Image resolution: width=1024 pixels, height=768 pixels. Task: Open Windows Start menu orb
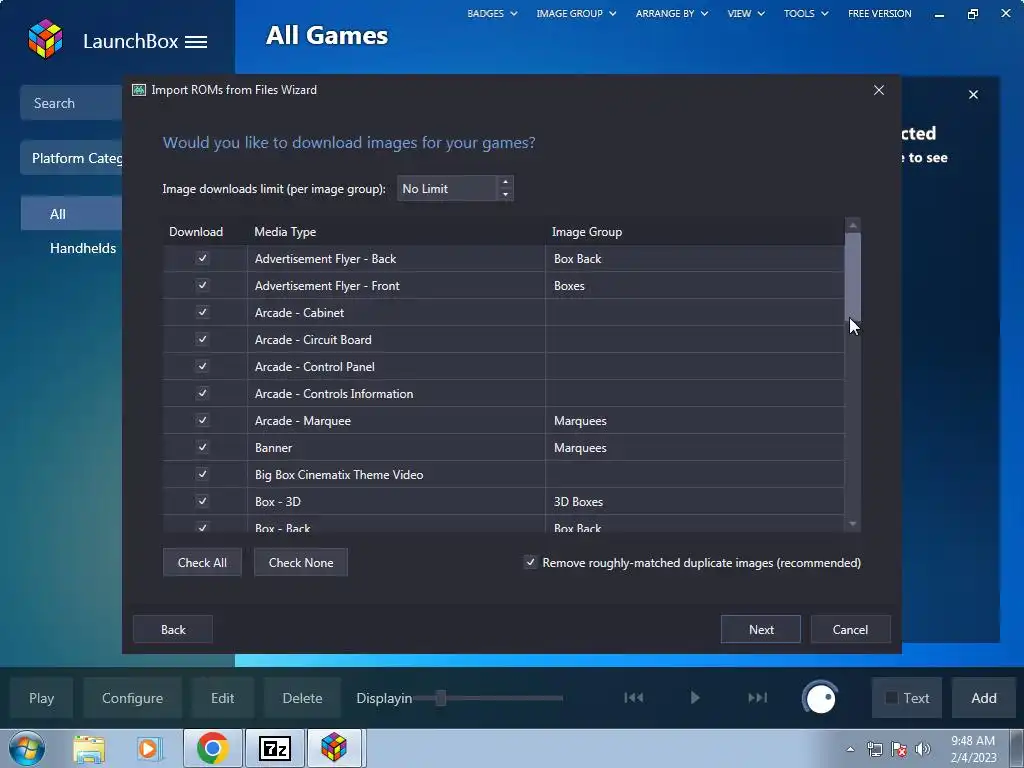pos(27,748)
